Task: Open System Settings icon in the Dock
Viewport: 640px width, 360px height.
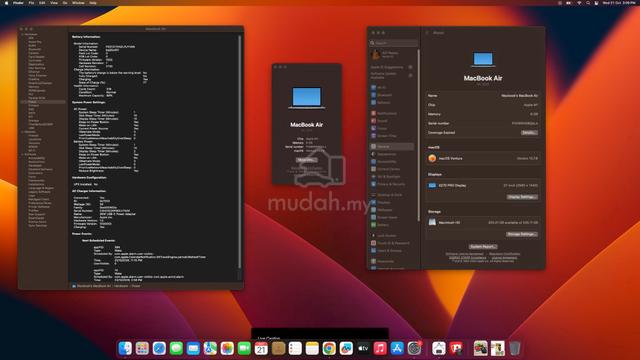Action: pos(414,349)
